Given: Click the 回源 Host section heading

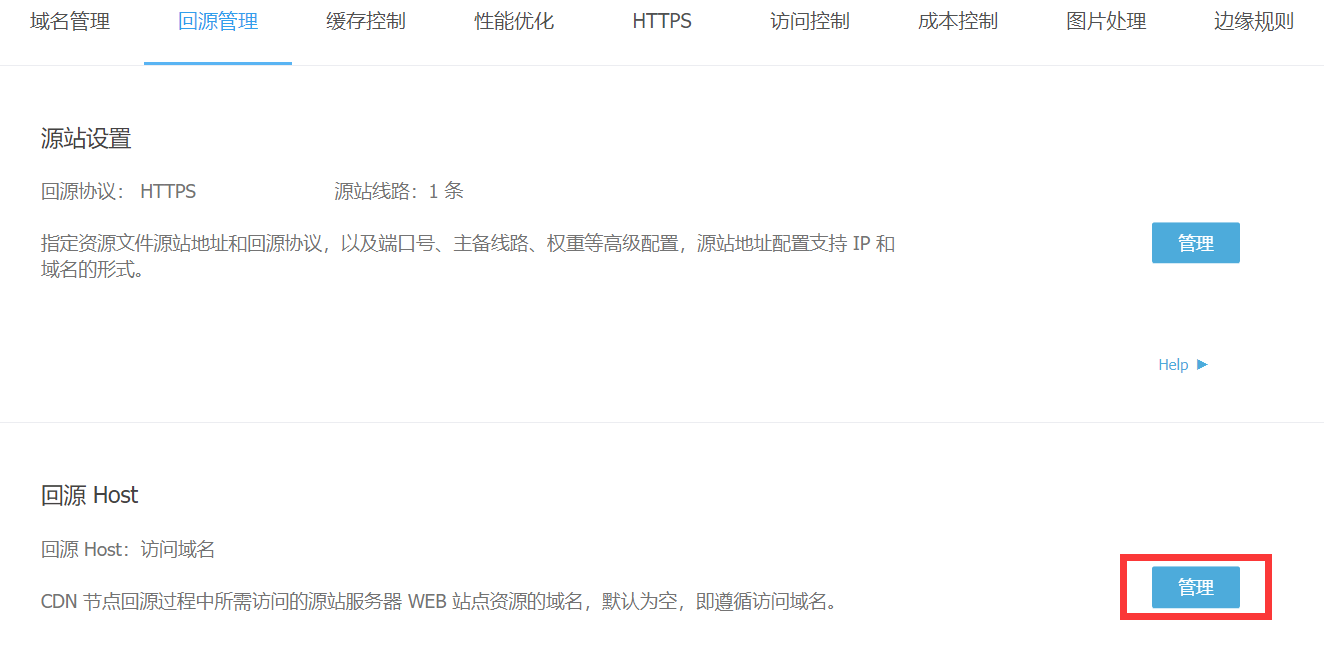Looking at the screenshot, I should pos(90,495).
